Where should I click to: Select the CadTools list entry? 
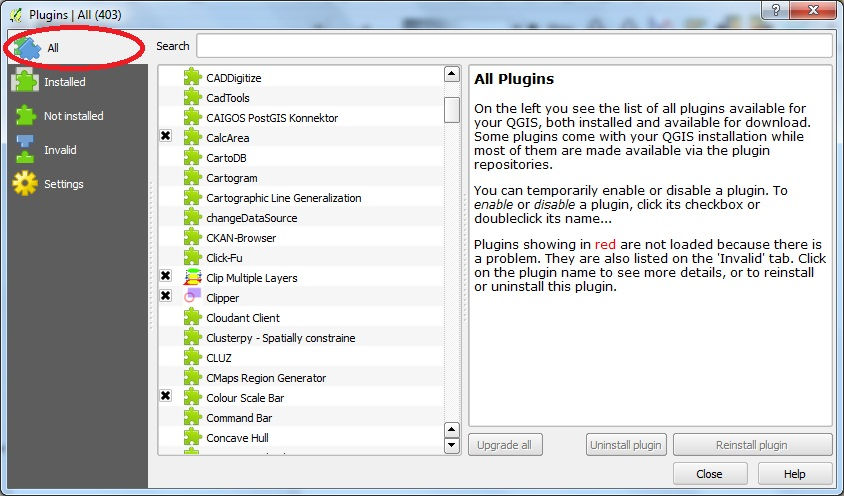[228, 98]
